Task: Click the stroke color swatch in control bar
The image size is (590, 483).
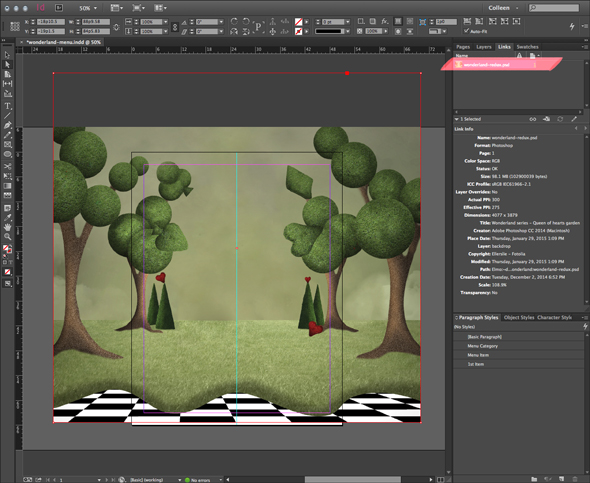Action: [x=298, y=31]
